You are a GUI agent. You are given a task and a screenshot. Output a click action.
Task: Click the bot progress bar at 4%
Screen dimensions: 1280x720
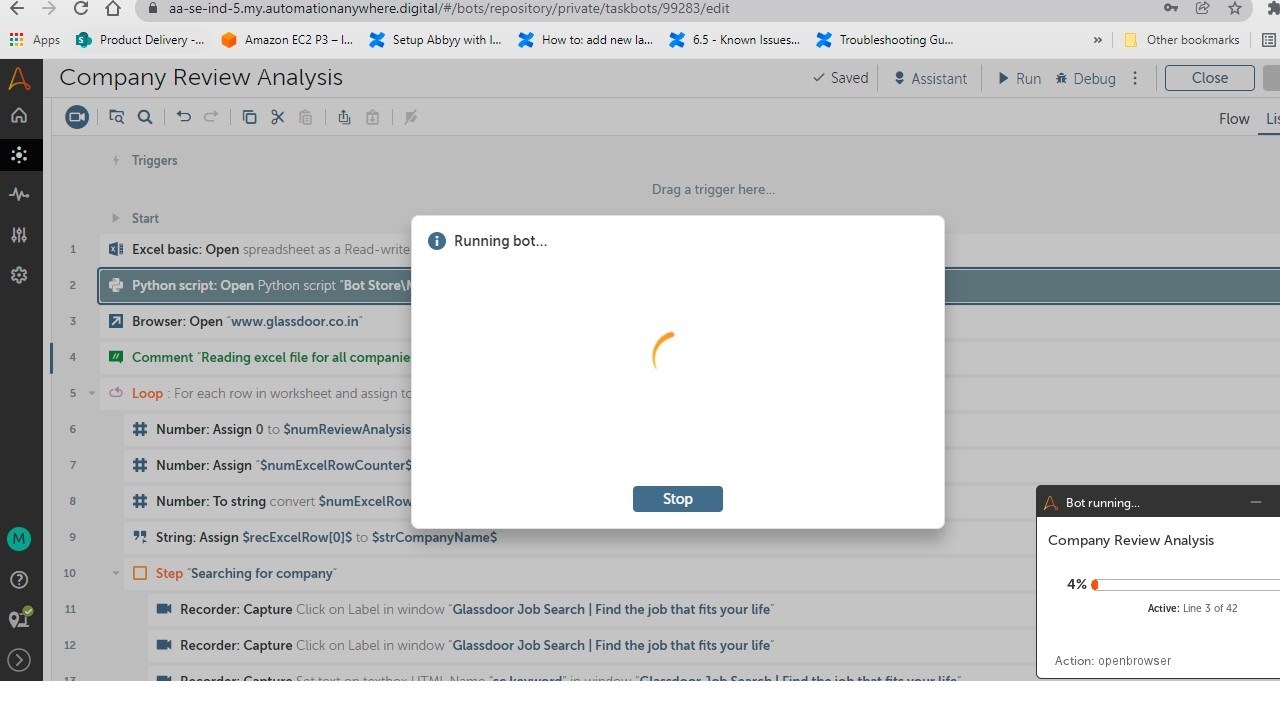coord(1186,584)
